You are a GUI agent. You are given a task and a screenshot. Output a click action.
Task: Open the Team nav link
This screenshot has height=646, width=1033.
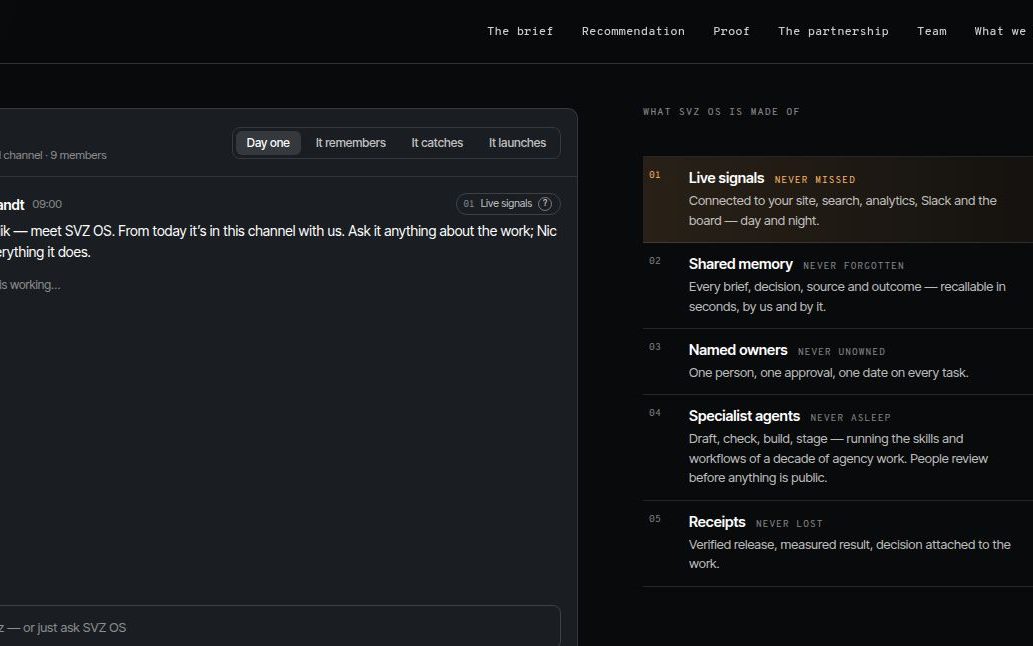(x=932, y=31)
